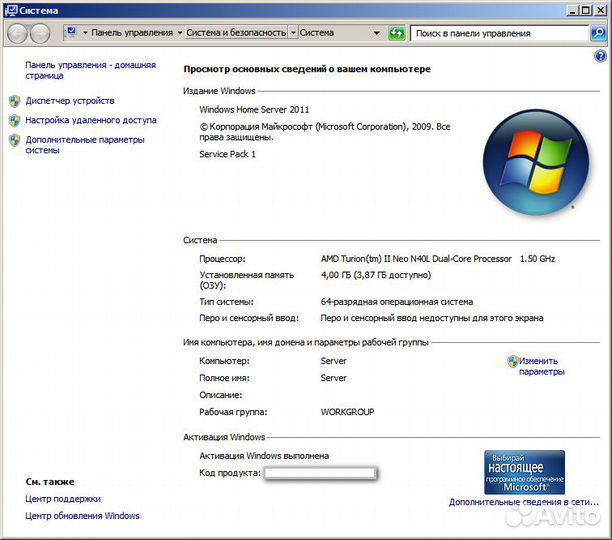This screenshot has height=540, width=612.
Task: Open Центр обновления Windows link
Action: 82,516
